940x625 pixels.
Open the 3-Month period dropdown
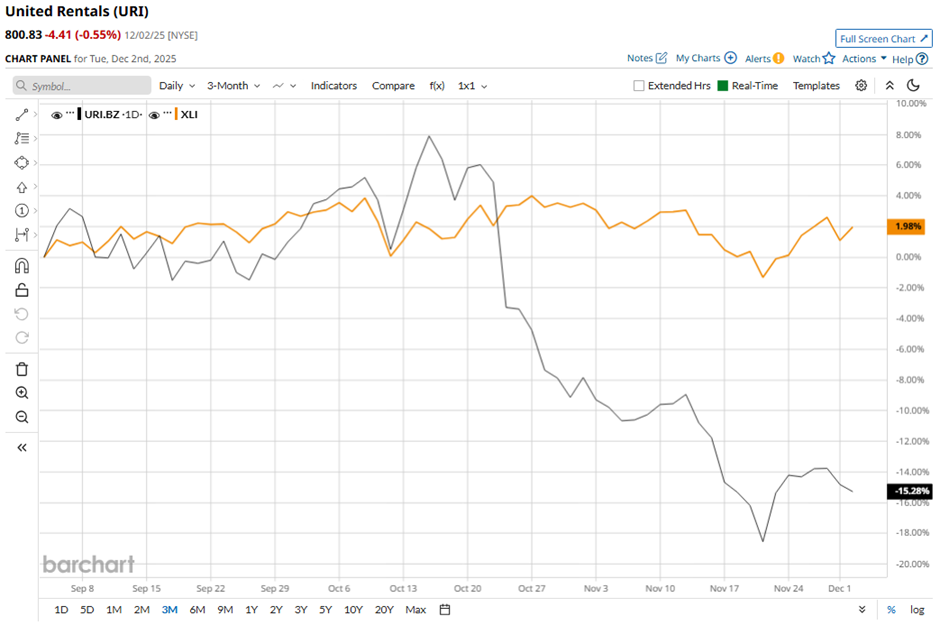point(233,86)
